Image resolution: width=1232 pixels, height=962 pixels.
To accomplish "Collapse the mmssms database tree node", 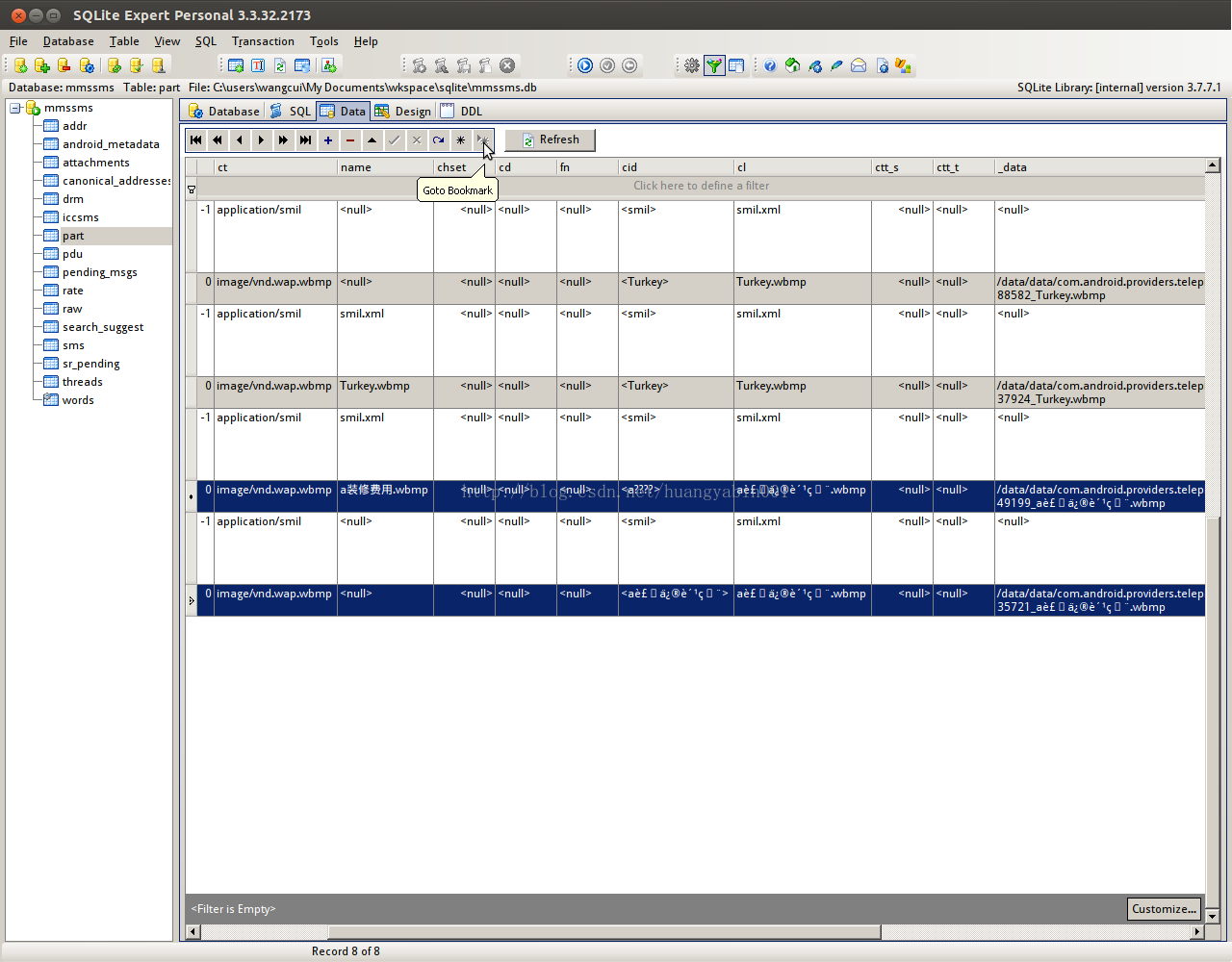I will (x=15, y=108).
